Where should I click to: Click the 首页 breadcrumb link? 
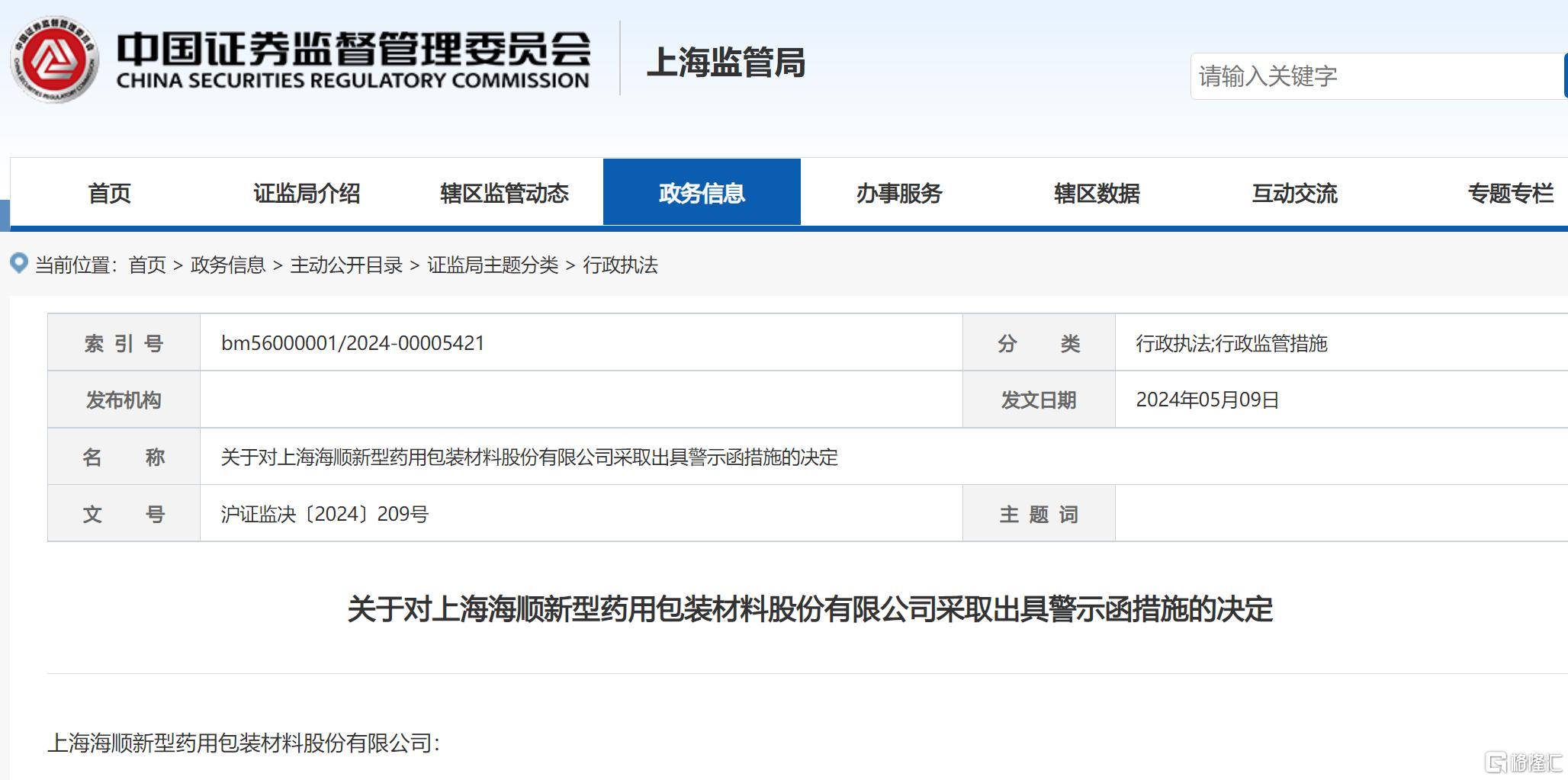[x=147, y=265]
